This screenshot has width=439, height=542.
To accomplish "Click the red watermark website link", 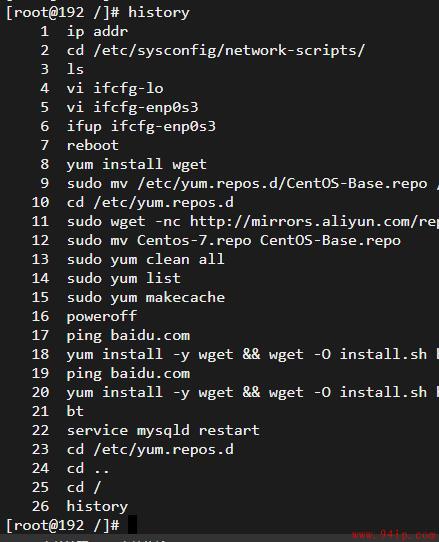I will point(395,535).
